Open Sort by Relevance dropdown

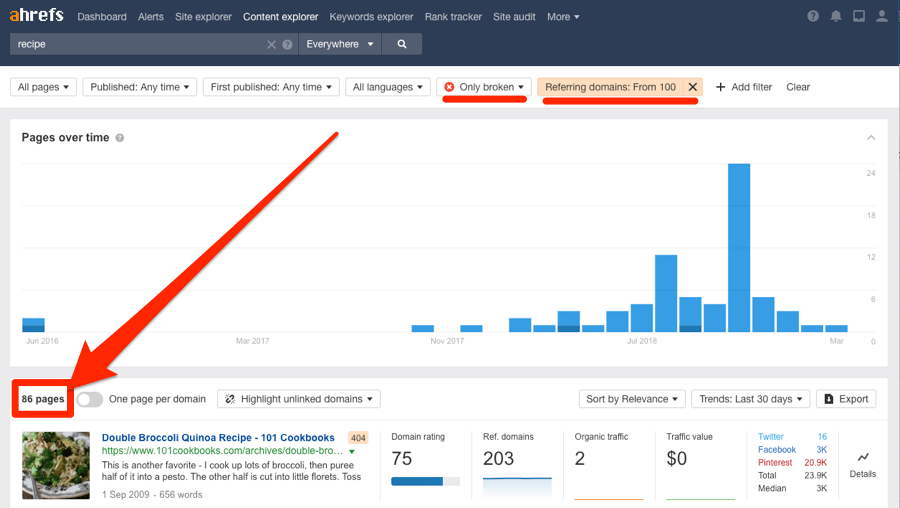(x=633, y=399)
